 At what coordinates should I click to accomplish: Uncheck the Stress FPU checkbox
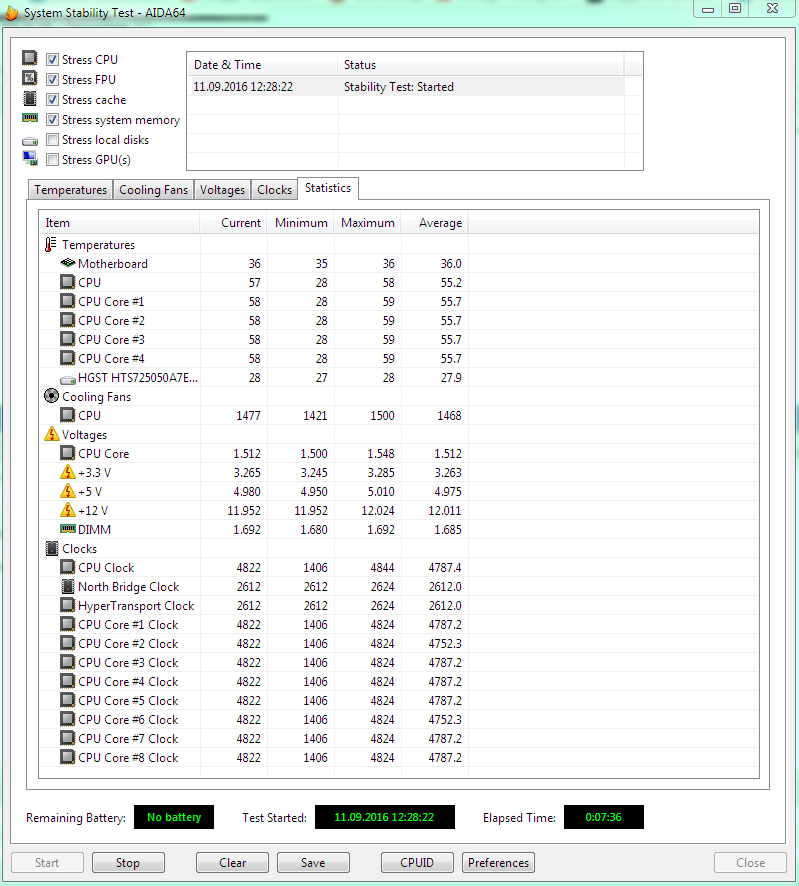pyautogui.click(x=53, y=79)
